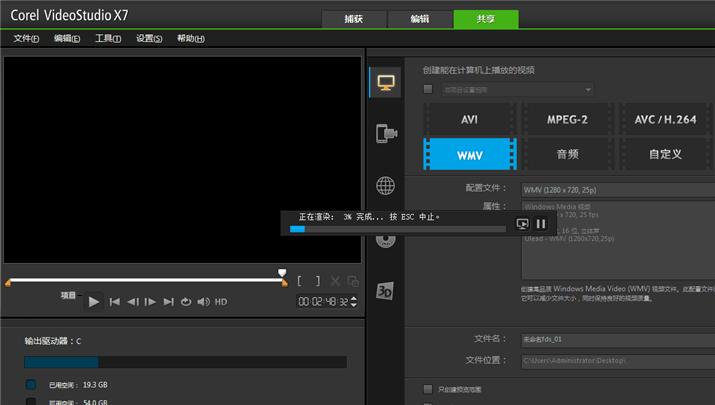The width and height of the screenshot is (715, 405).
Task: Select the 3D movie output icon
Action: click(385, 291)
